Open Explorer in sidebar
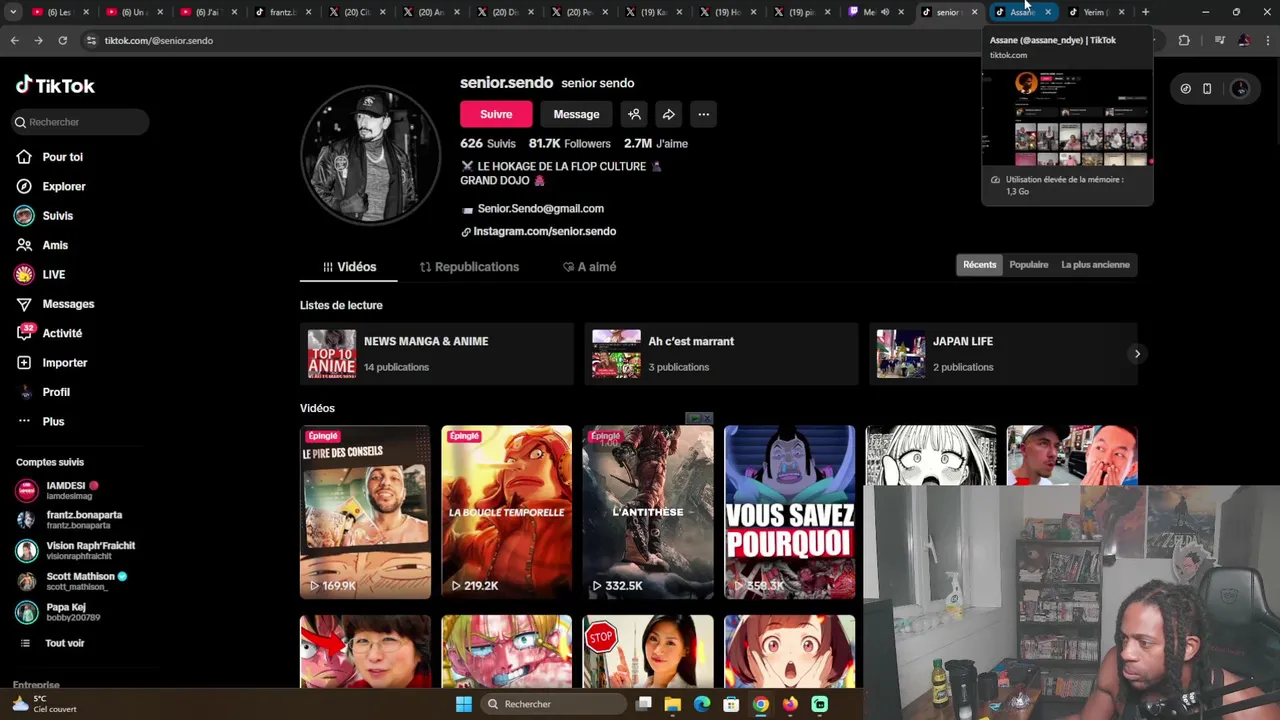This screenshot has height=720, width=1280. pos(63,186)
